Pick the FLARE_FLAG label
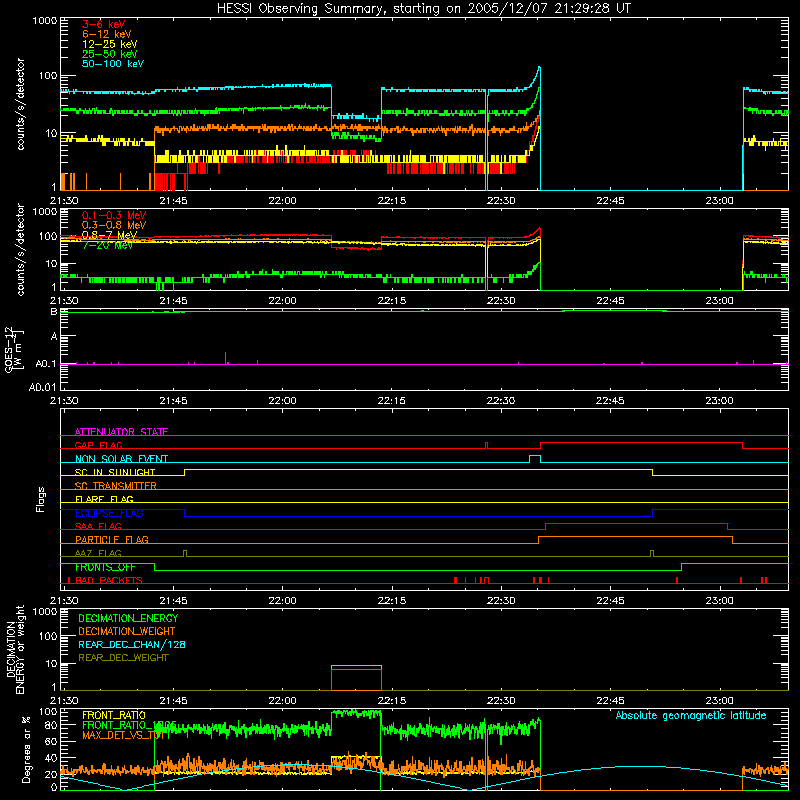The width and height of the screenshot is (800, 800). pyautogui.click(x=104, y=499)
